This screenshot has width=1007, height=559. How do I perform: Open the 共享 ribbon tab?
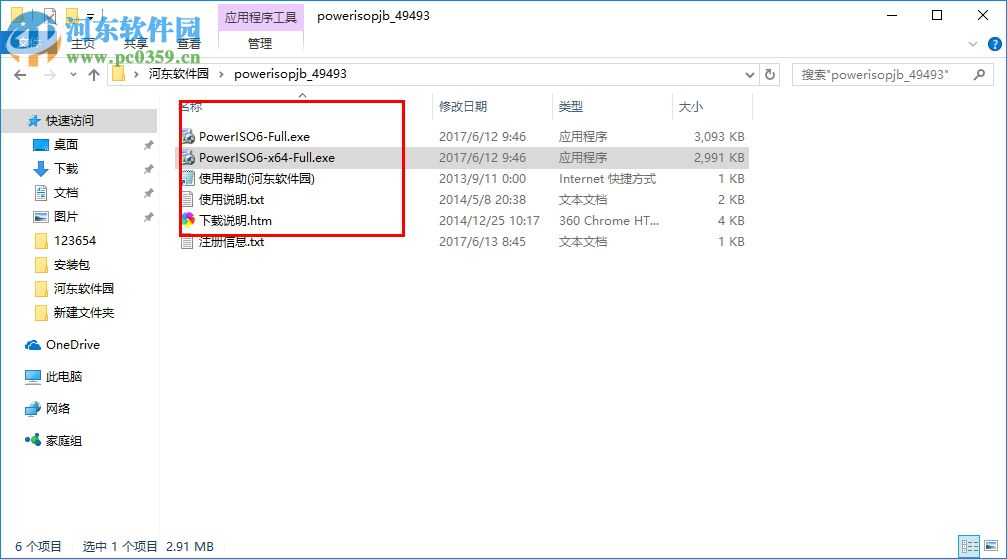tap(136, 44)
